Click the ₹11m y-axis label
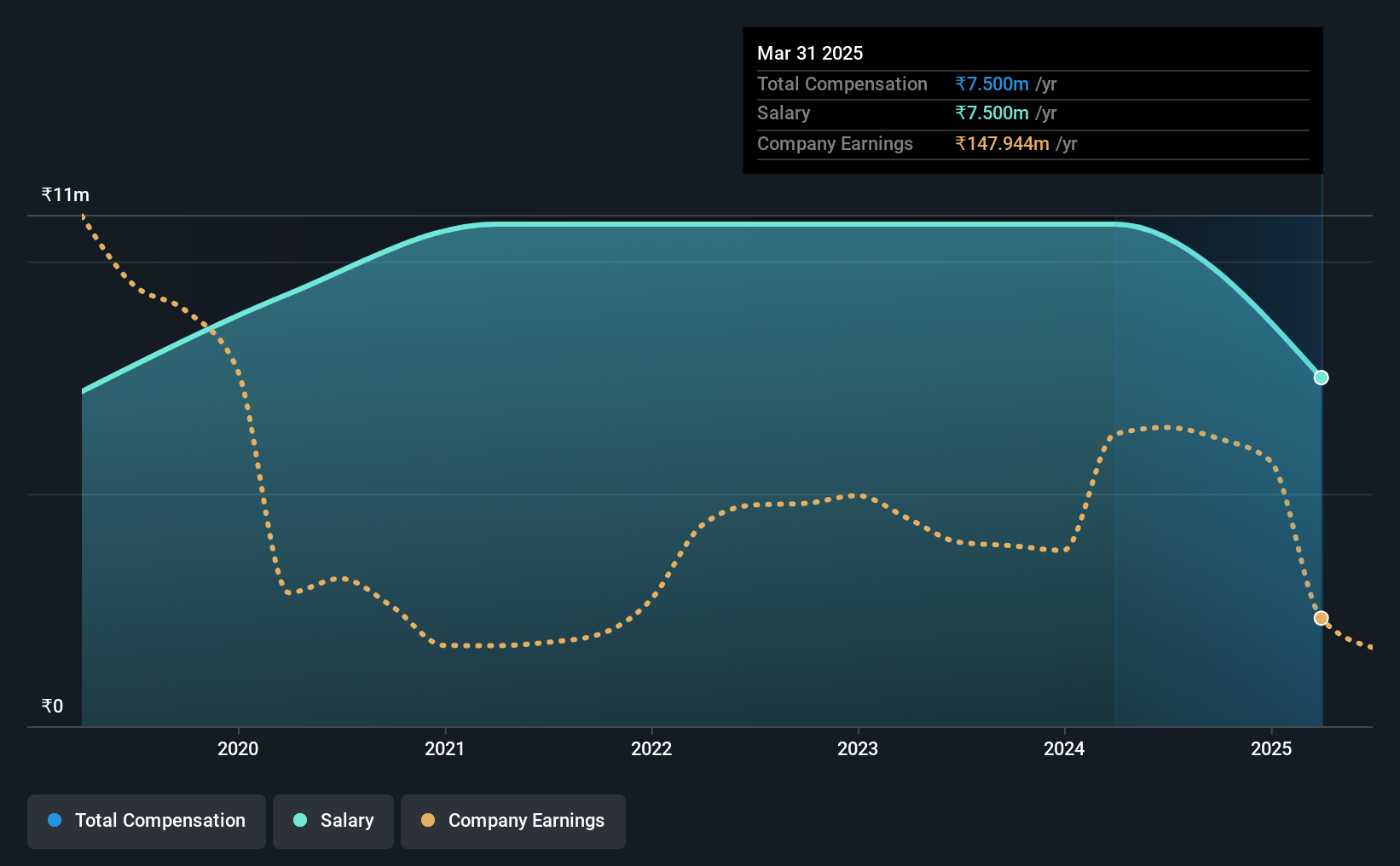This screenshot has height=866, width=1400. click(66, 194)
